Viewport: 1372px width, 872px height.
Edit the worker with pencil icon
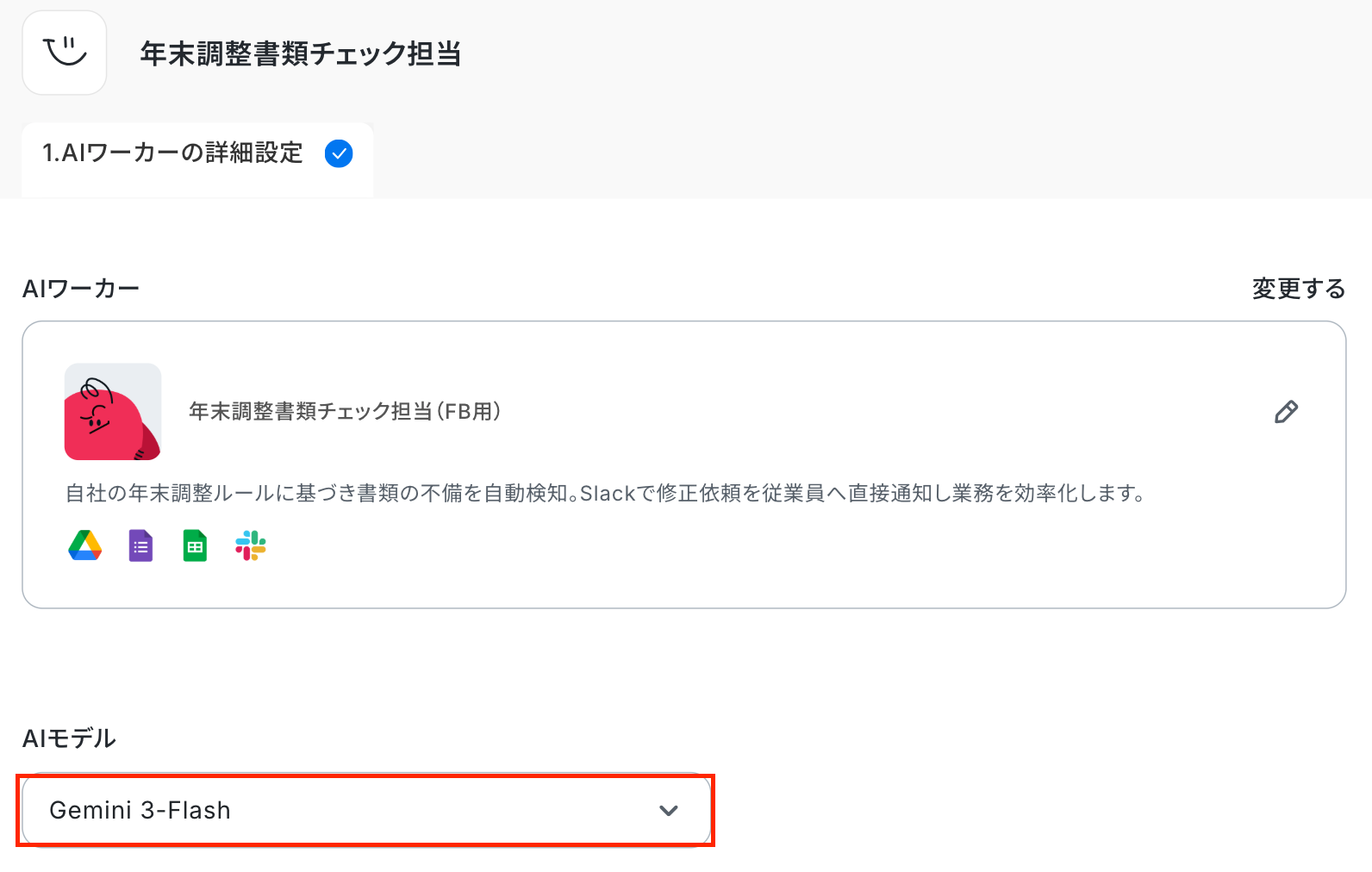pyautogui.click(x=1286, y=412)
